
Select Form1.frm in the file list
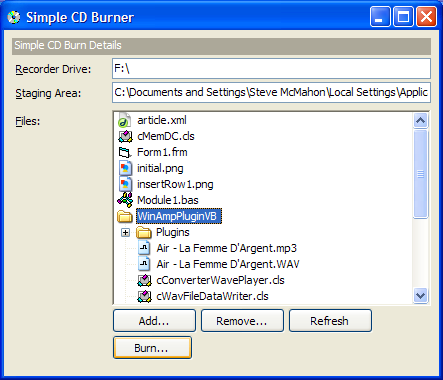(162, 152)
